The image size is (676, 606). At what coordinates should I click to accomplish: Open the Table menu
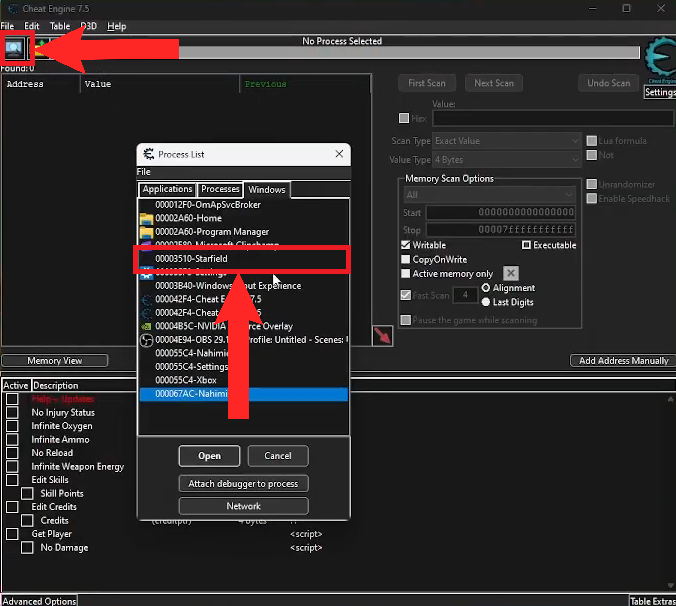click(60, 25)
